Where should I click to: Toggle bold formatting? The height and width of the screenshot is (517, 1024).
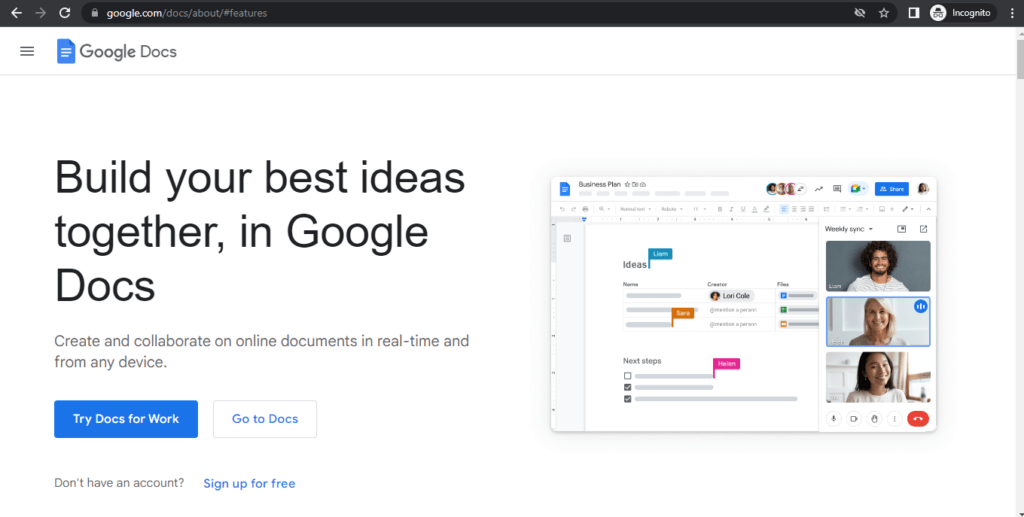coord(720,209)
